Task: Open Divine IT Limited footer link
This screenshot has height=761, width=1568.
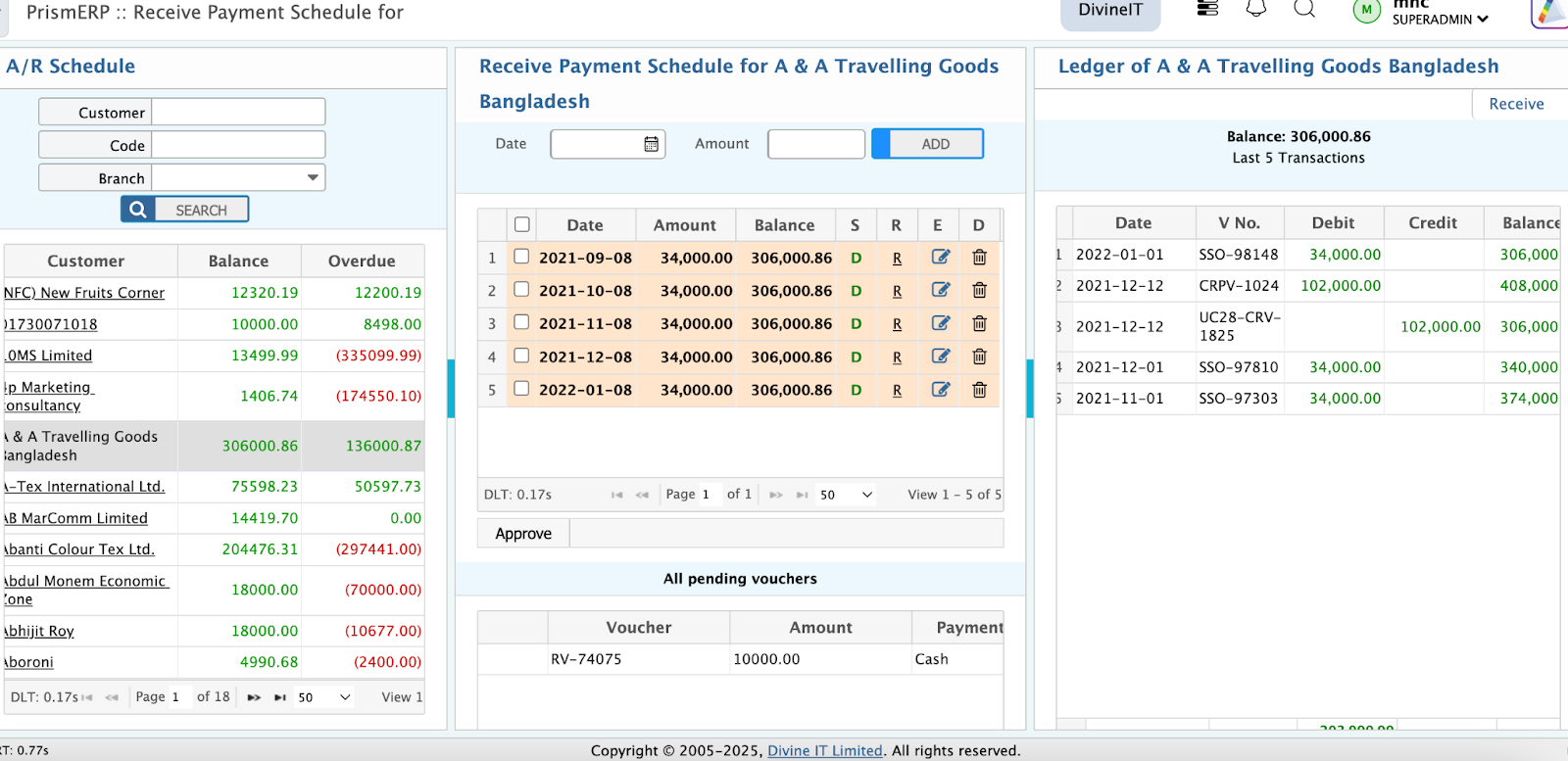Action: coord(824,750)
